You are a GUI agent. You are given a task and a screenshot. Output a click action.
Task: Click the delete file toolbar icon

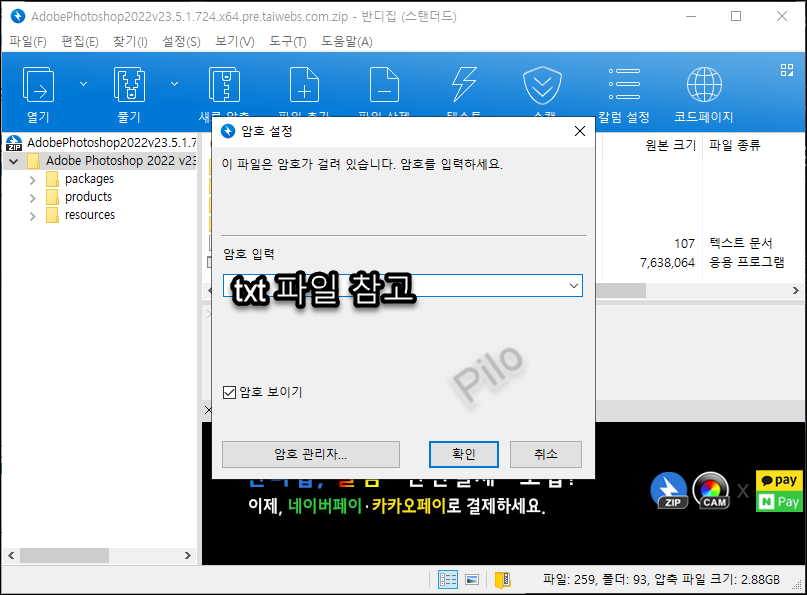coord(384,85)
